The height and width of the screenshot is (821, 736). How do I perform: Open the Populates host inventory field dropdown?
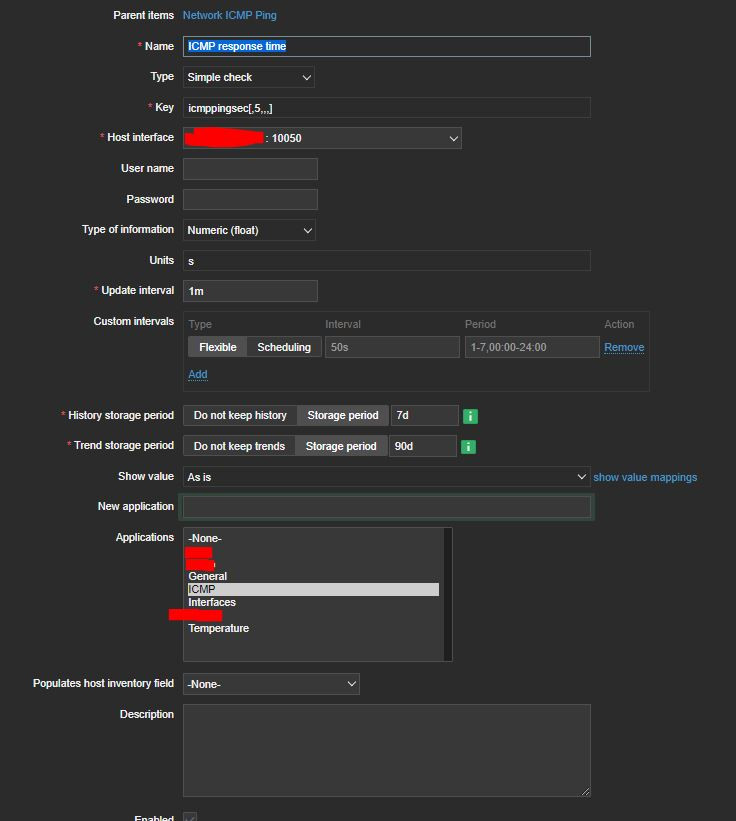click(270, 683)
